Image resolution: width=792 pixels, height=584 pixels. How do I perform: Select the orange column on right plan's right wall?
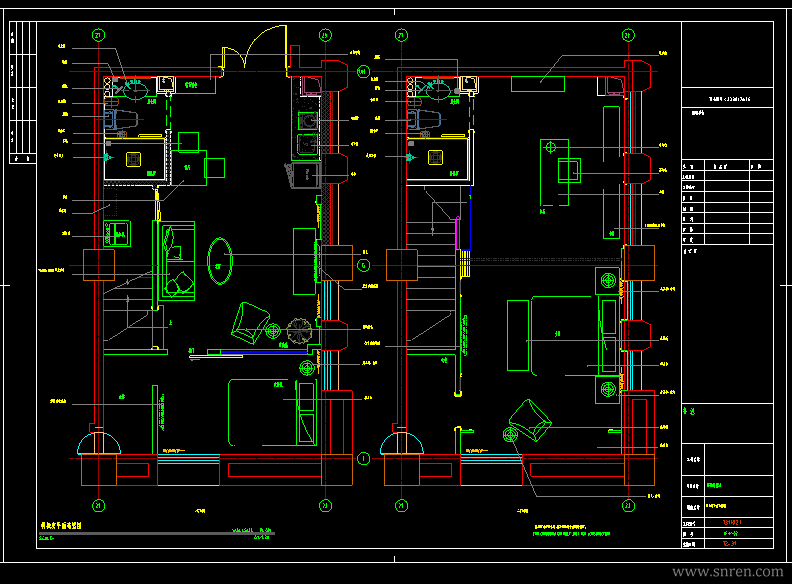coord(639,263)
